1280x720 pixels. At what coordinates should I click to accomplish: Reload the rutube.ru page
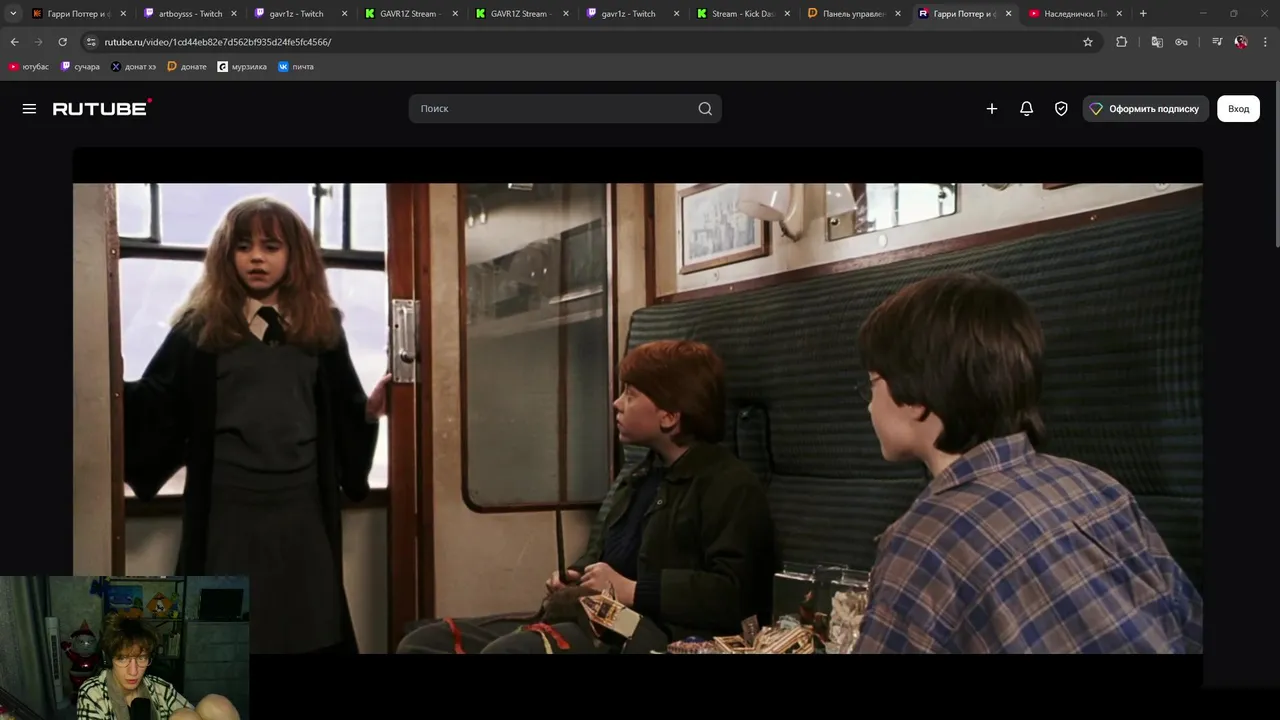[x=62, y=42]
